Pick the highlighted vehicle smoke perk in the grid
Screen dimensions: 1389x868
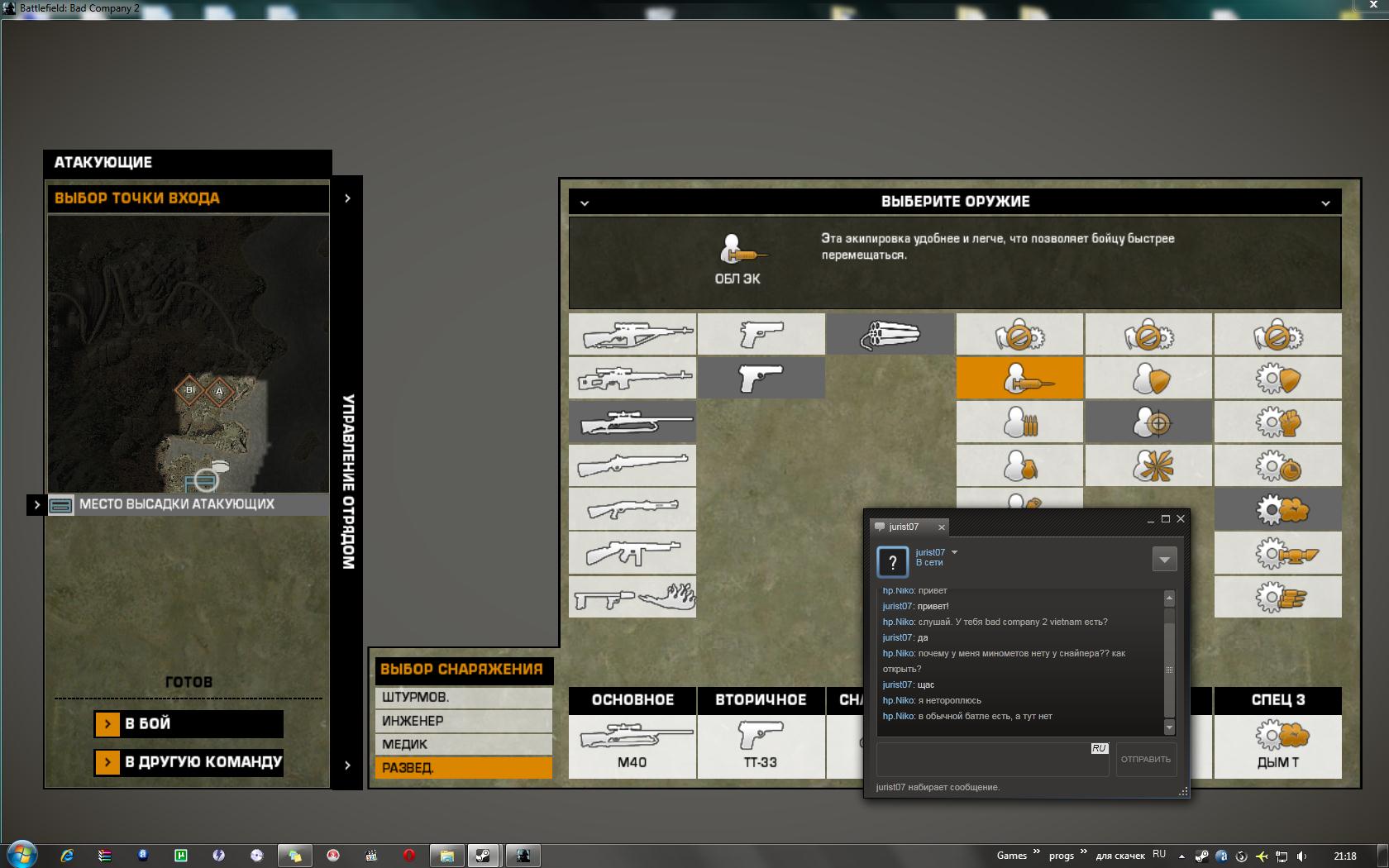click(1277, 509)
